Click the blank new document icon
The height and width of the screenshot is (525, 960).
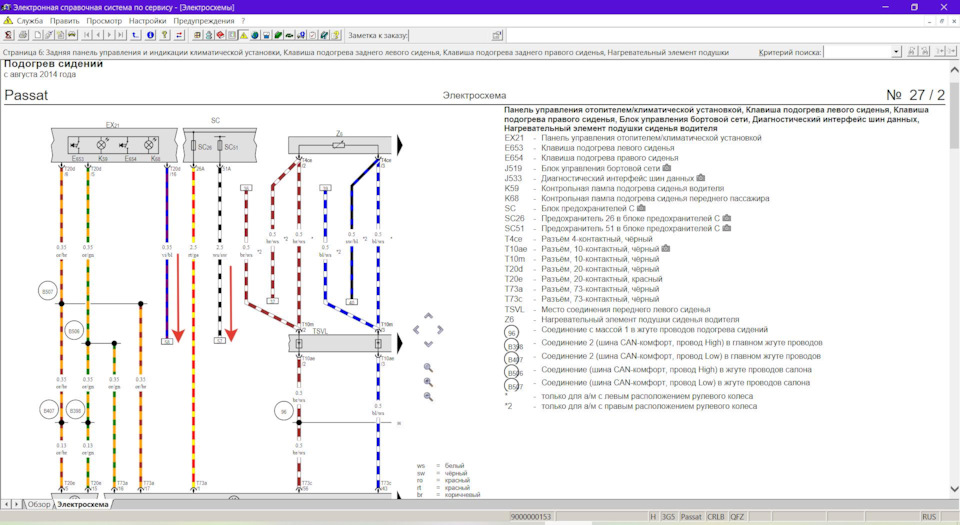(x=37, y=35)
